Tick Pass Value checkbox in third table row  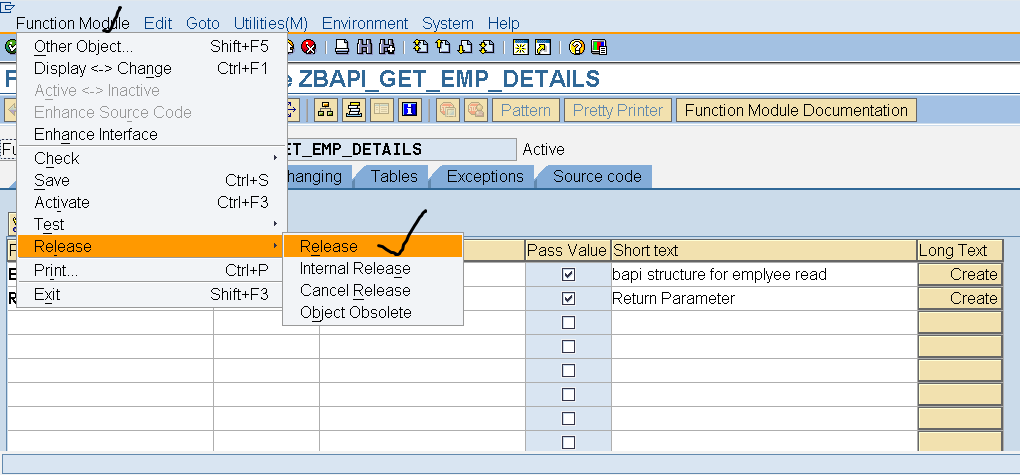(x=569, y=323)
